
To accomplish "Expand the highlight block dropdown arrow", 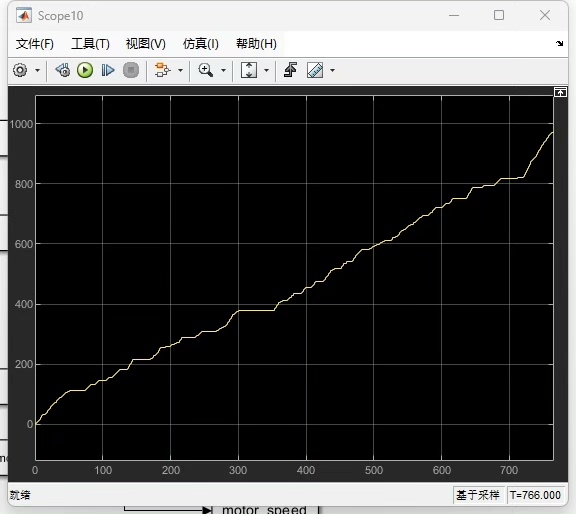I will [180, 70].
